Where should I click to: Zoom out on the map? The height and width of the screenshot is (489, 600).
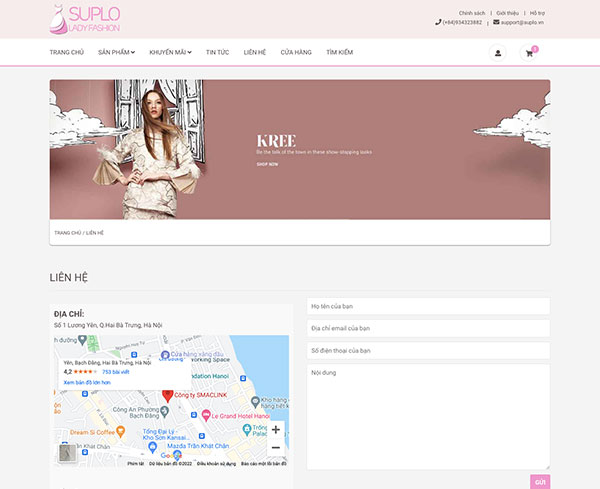click(276, 447)
